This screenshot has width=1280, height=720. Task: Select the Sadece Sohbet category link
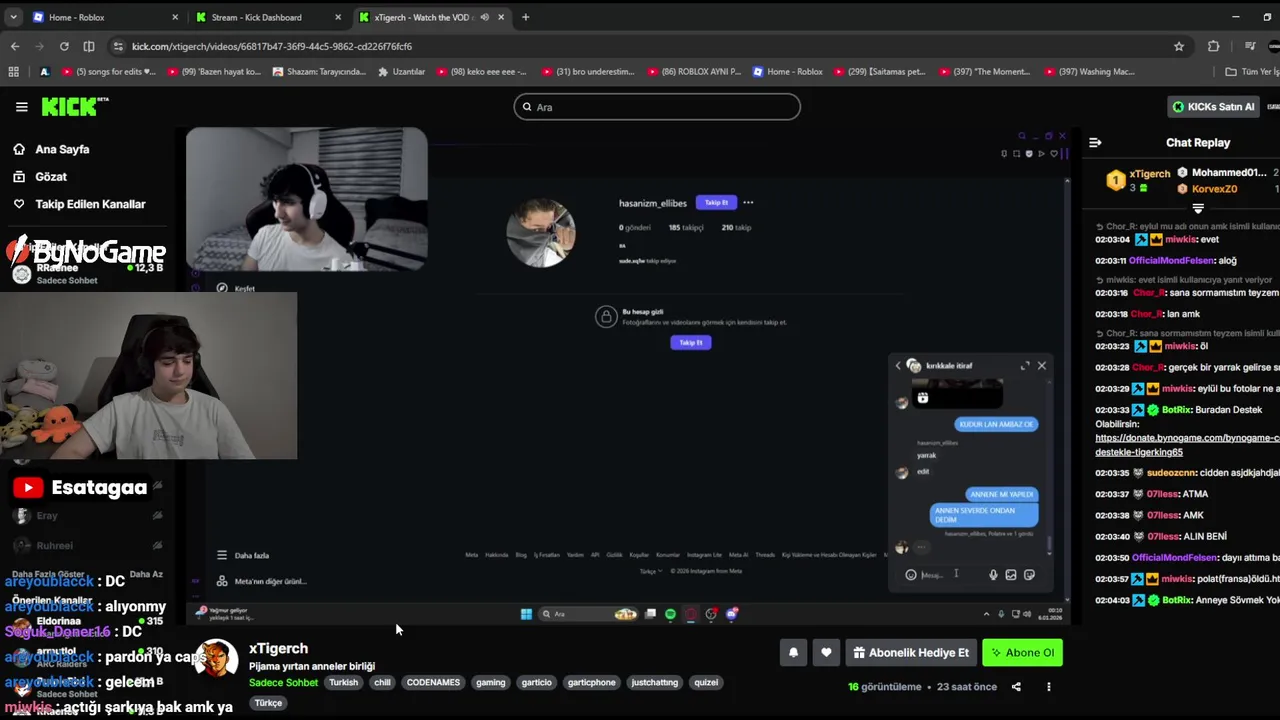[283, 683]
